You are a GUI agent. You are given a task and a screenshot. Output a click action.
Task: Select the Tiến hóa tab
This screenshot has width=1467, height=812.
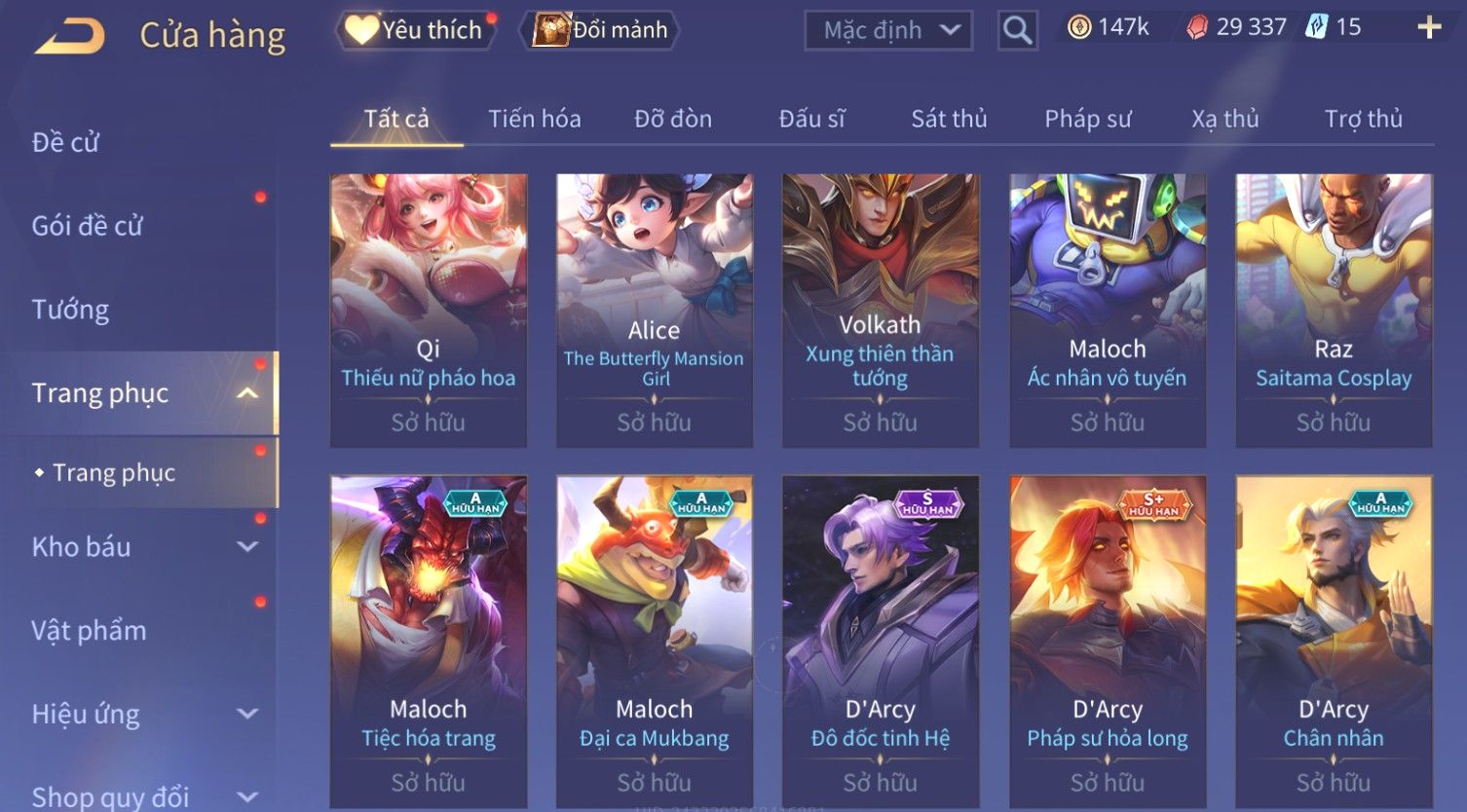pyautogui.click(x=535, y=119)
